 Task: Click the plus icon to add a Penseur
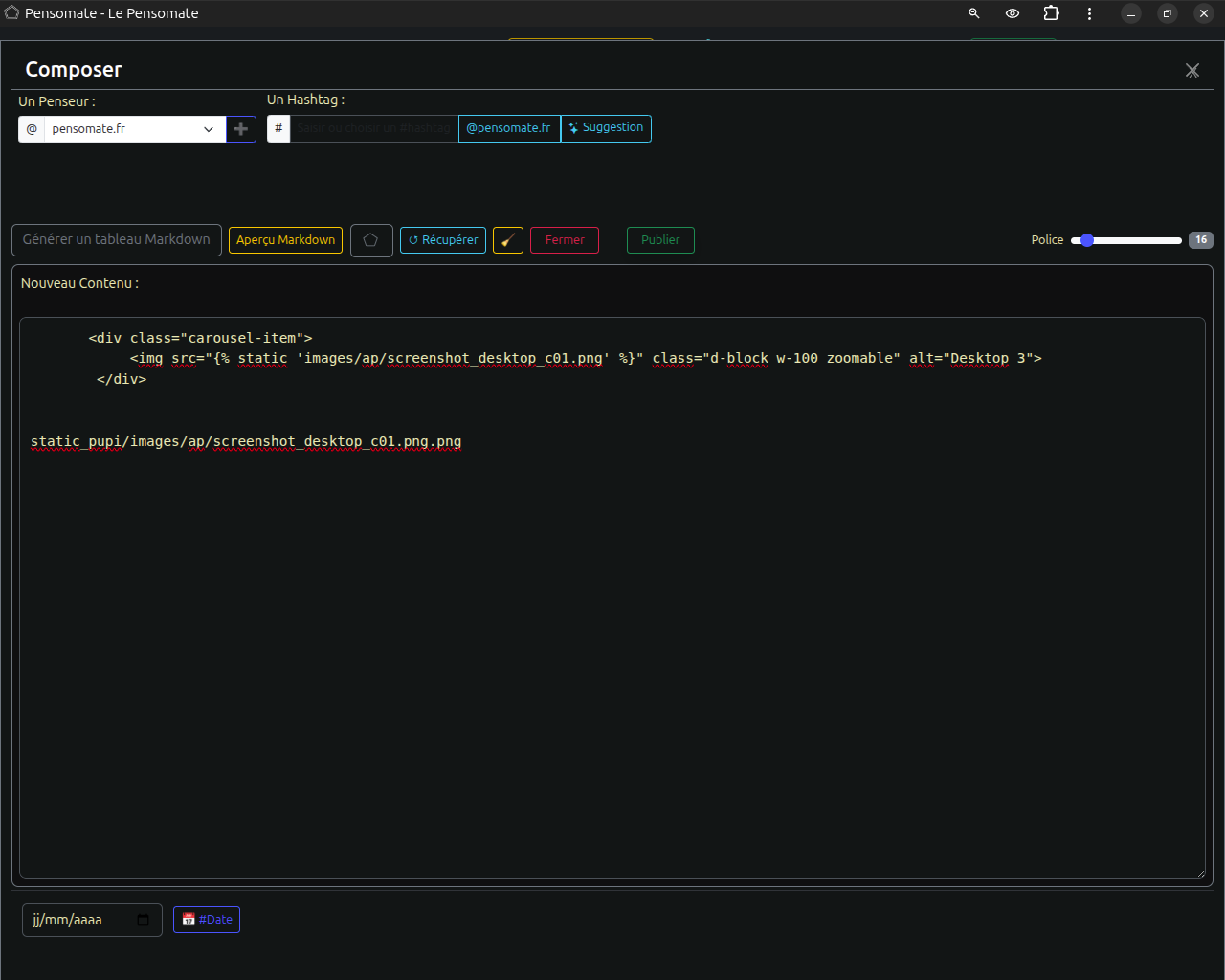[240, 128]
